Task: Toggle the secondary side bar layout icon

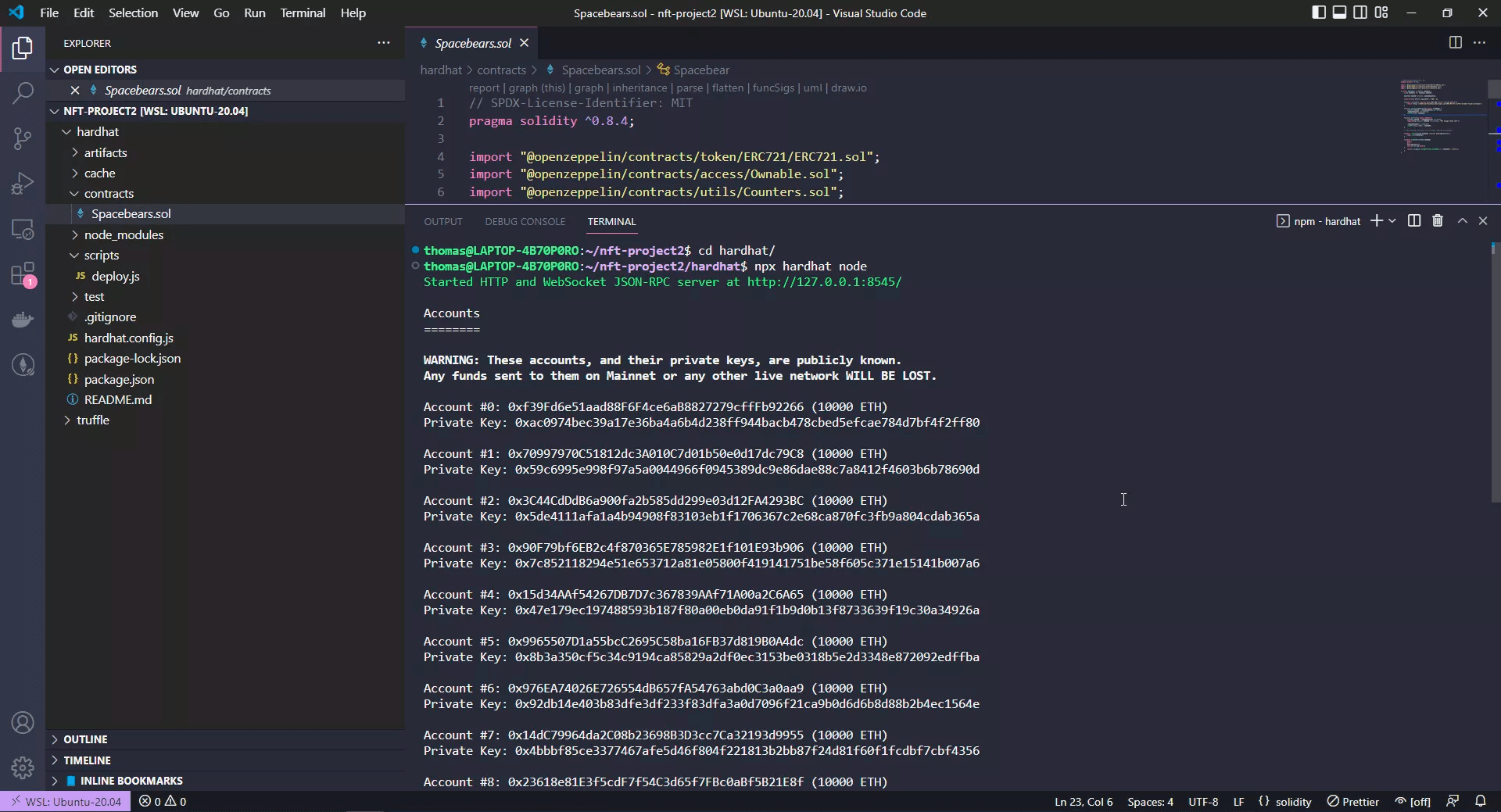Action: coord(1360,13)
